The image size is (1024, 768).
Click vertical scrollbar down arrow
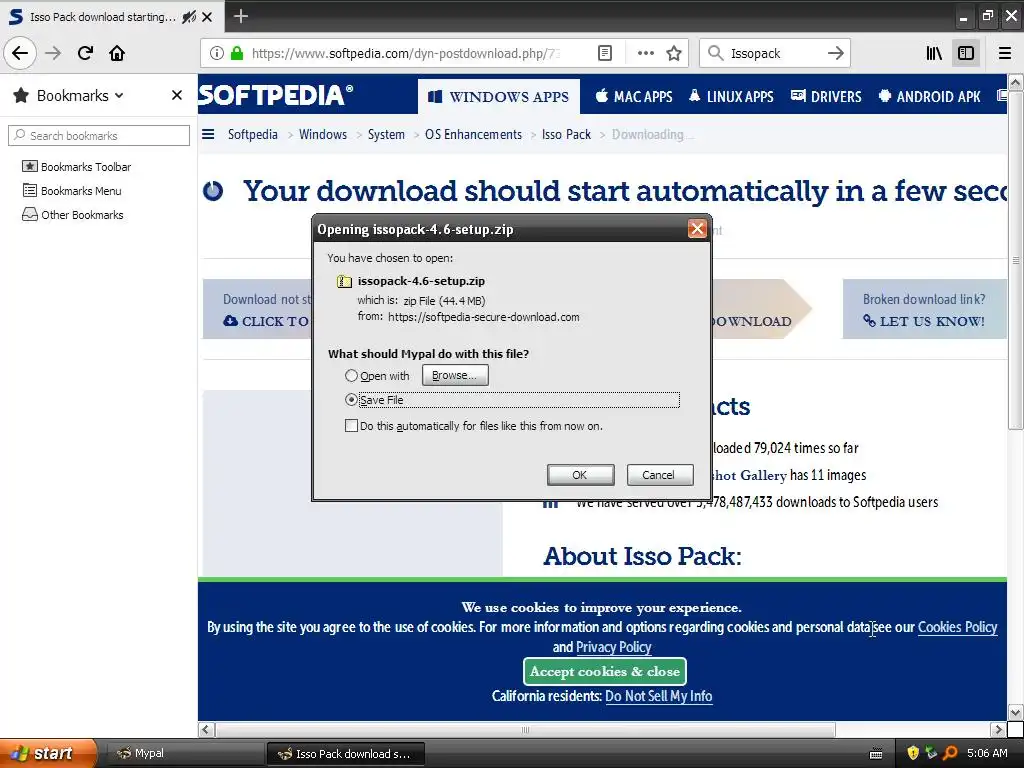point(1015,712)
